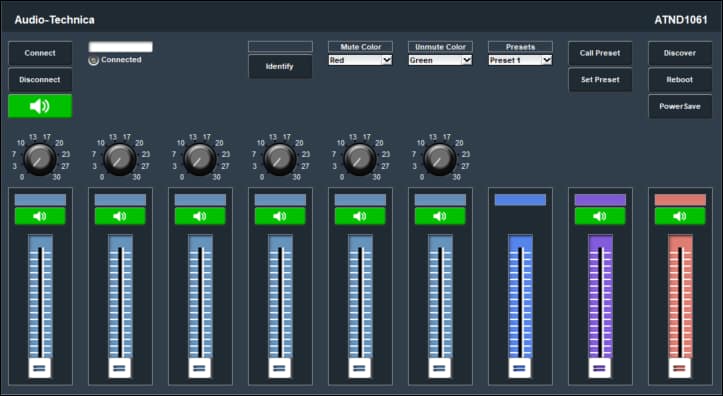Open the Unmute Color dropdown showing Green
The image size is (723, 396).
pos(440,60)
